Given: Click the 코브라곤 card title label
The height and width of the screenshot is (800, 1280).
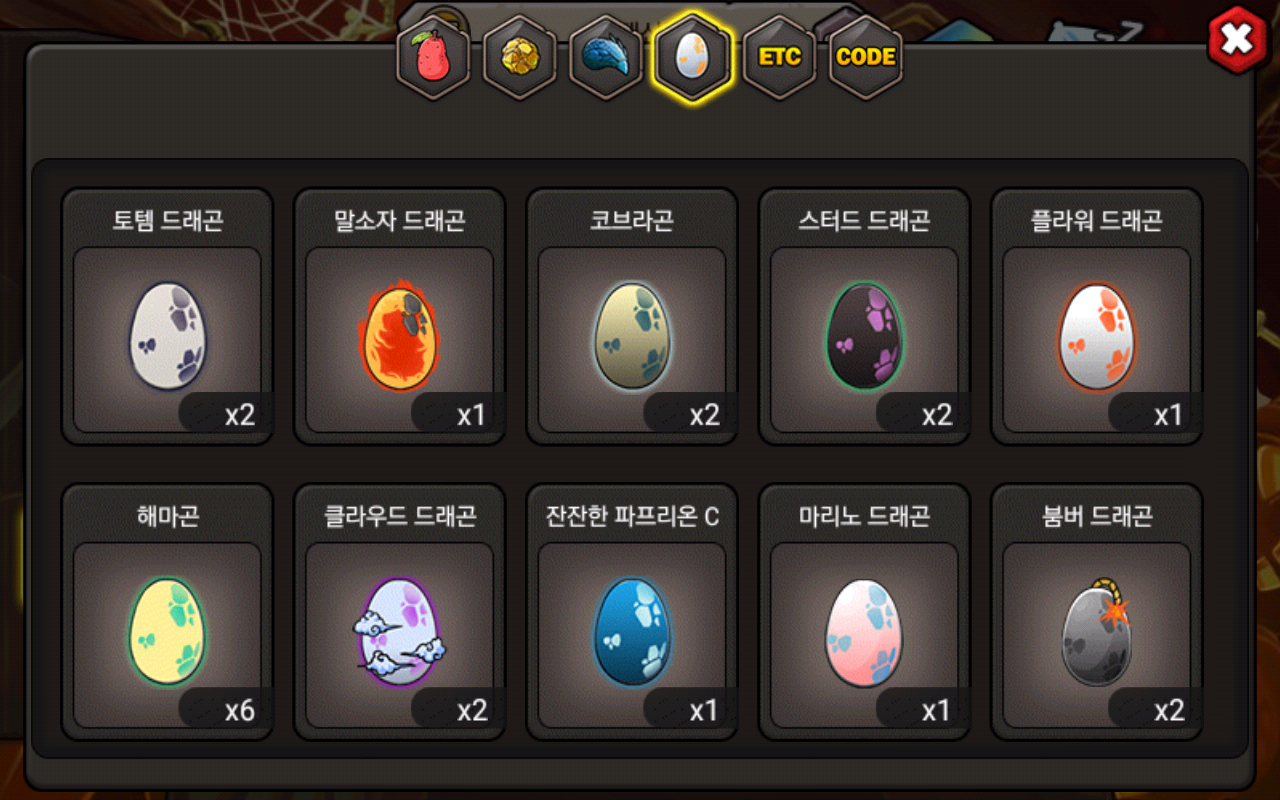Looking at the screenshot, I should (632, 220).
